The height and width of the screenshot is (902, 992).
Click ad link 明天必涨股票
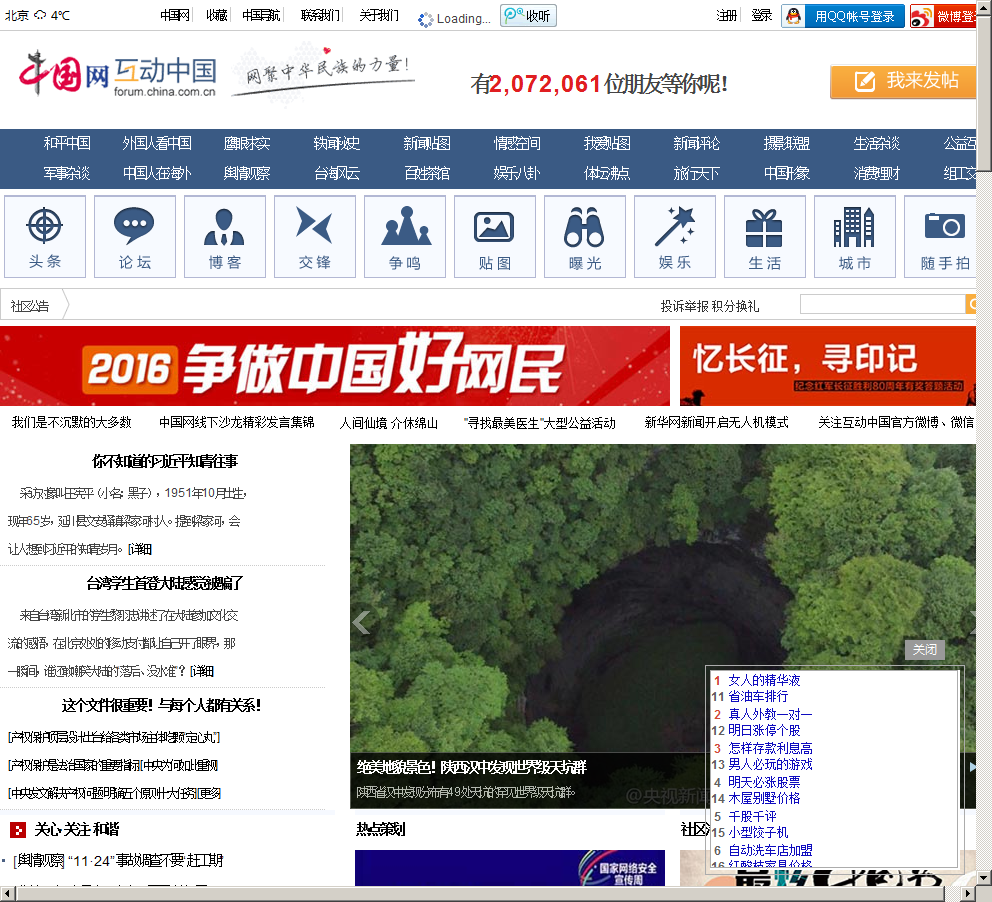tap(764, 782)
